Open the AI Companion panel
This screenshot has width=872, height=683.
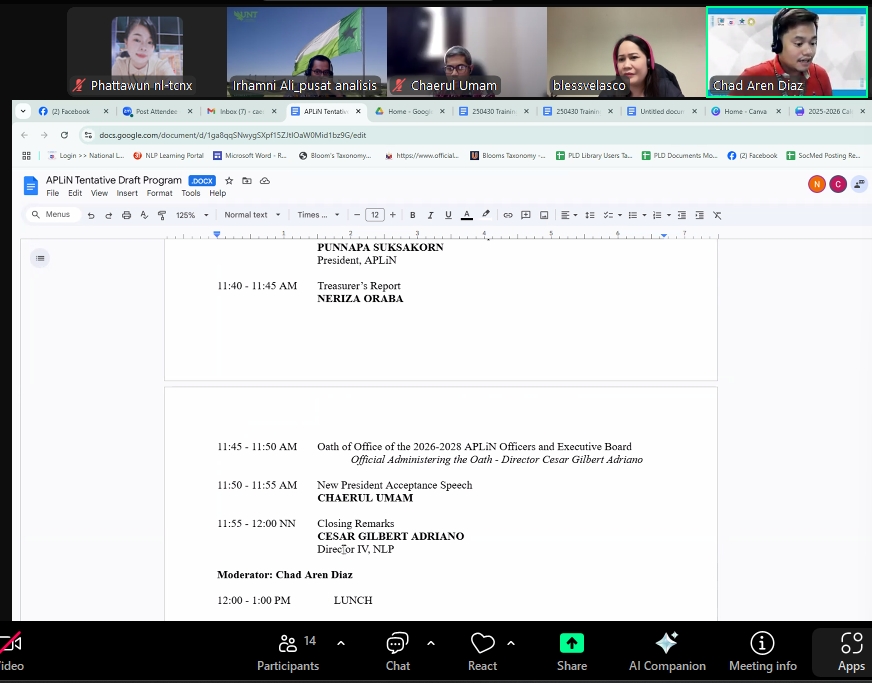667,644
